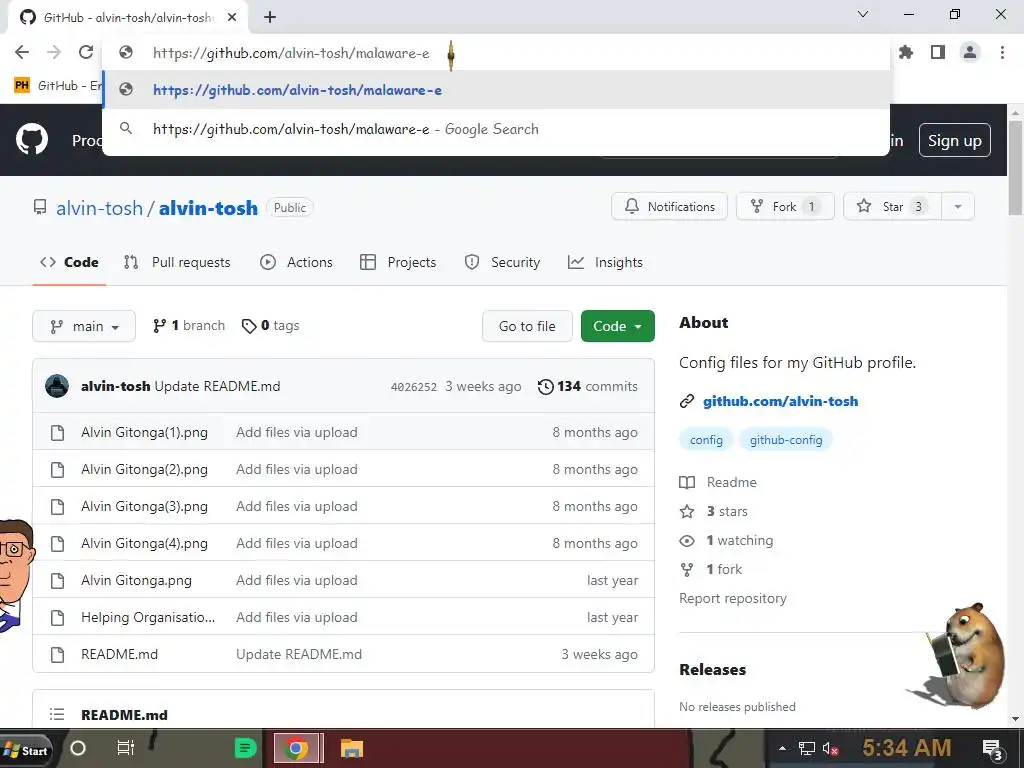This screenshot has height=768, width=1024.
Task: Click the Go to file button
Action: (x=527, y=326)
